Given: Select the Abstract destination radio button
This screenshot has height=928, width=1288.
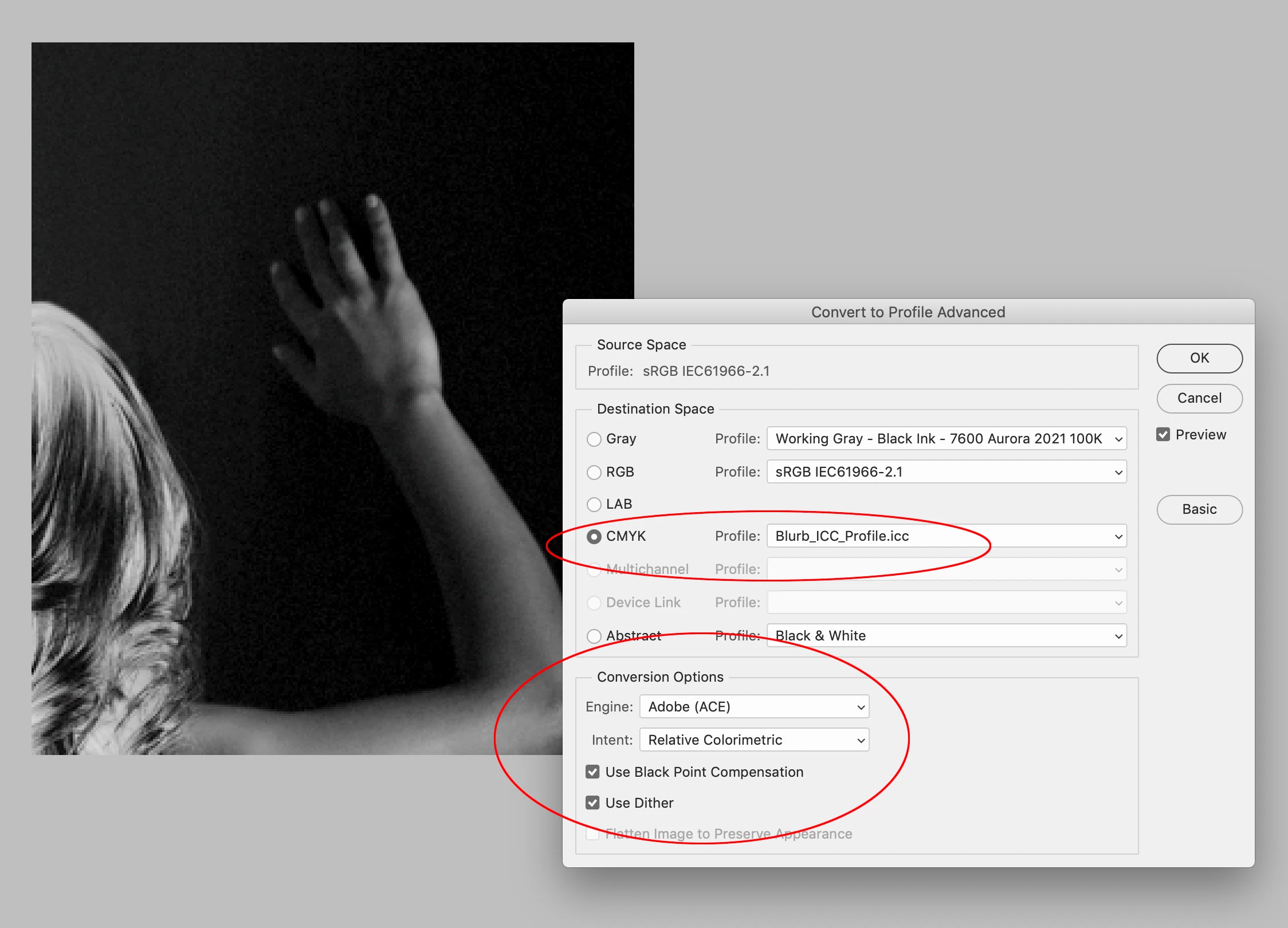Looking at the screenshot, I should point(594,636).
